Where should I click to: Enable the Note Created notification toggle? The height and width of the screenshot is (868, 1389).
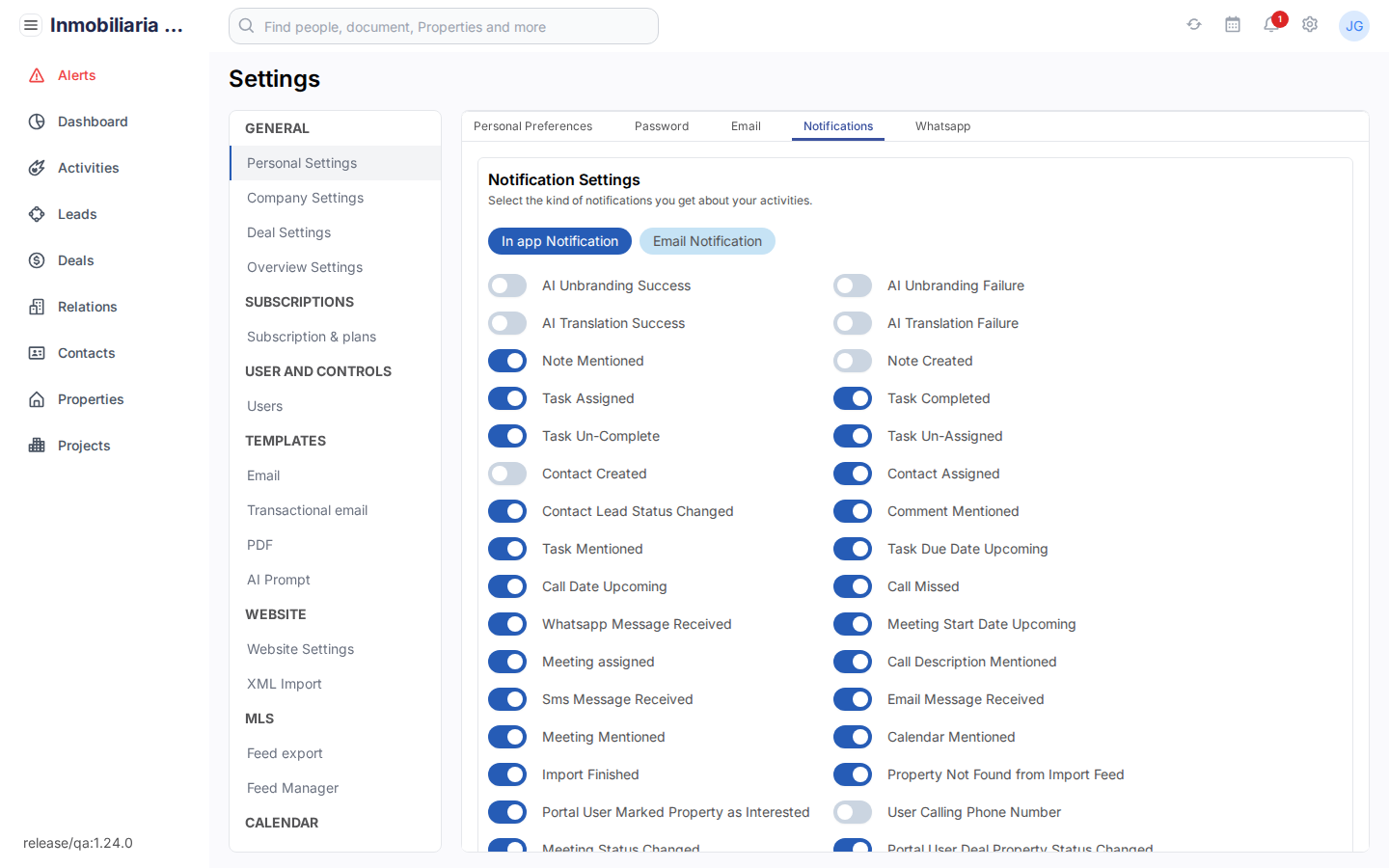click(853, 361)
